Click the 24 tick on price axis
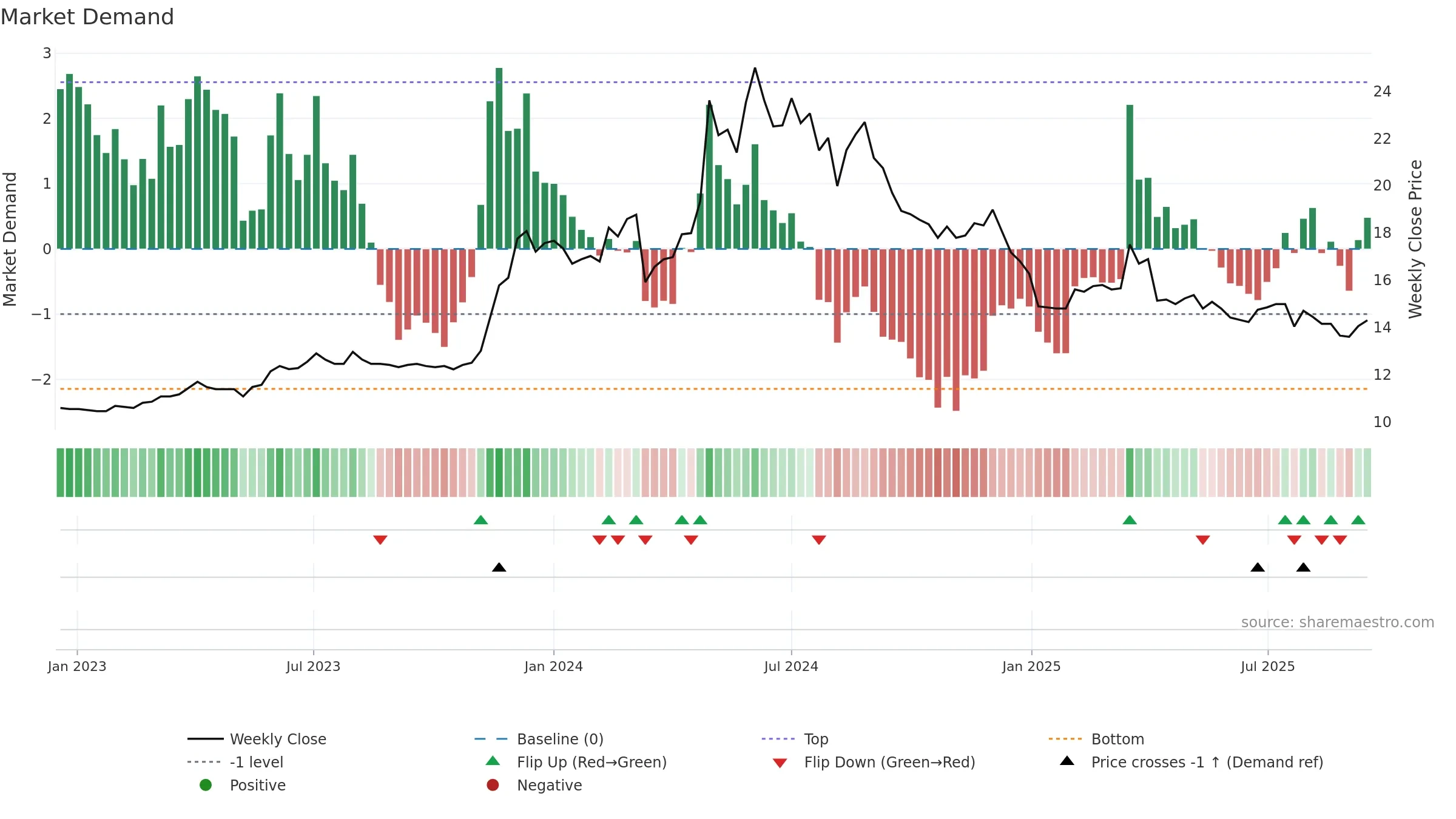 tap(1382, 91)
